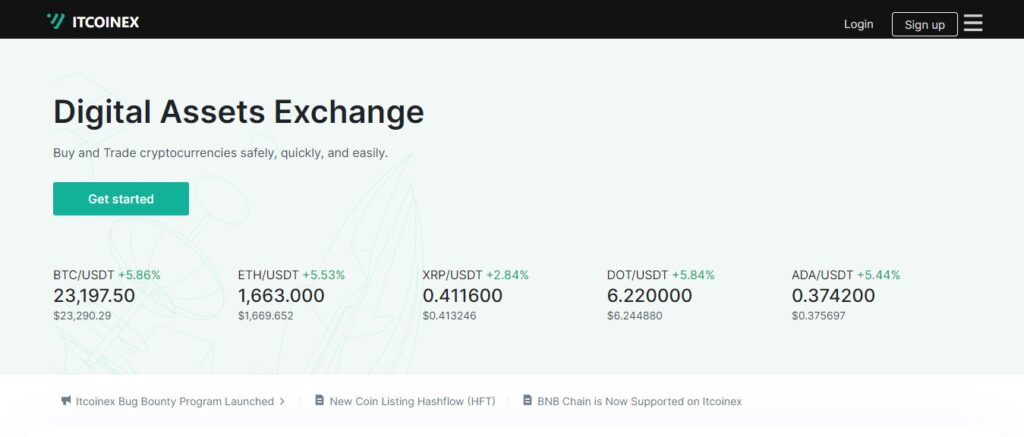Click the megaphone announcement icon

pyautogui.click(x=66, y=401)
